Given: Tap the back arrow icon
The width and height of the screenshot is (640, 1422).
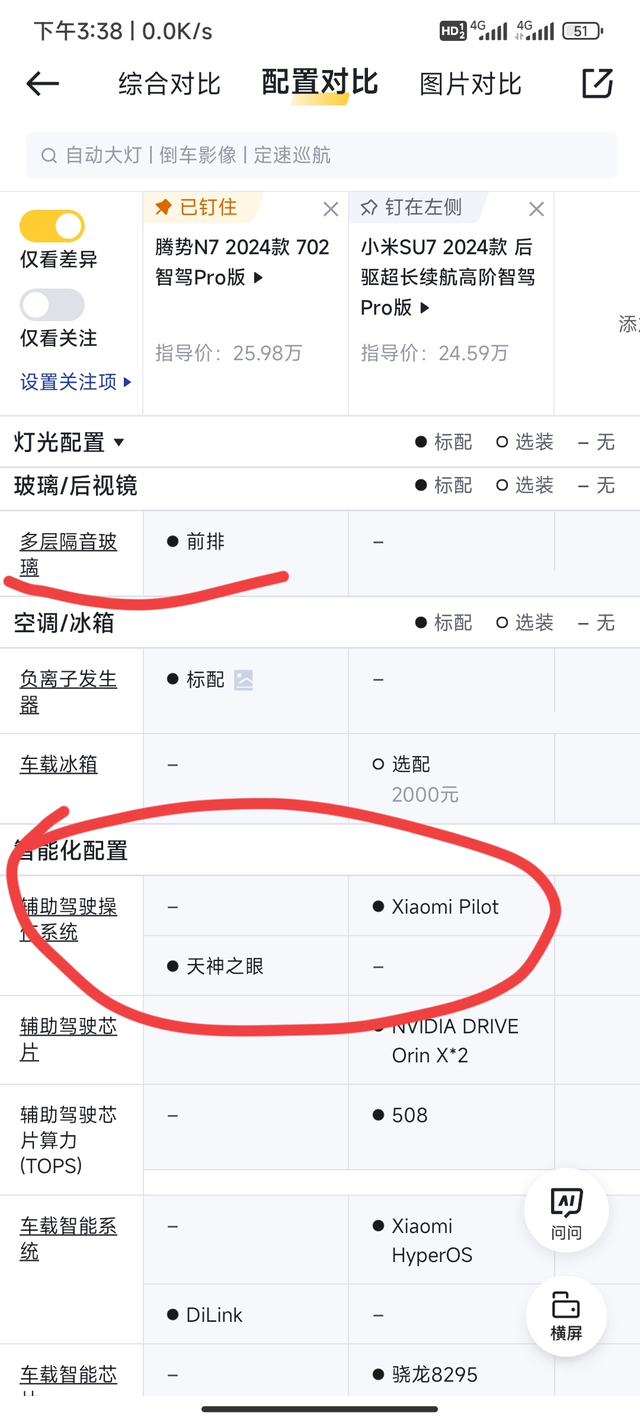Looking at the screenshot, I should tap(42, 84).
